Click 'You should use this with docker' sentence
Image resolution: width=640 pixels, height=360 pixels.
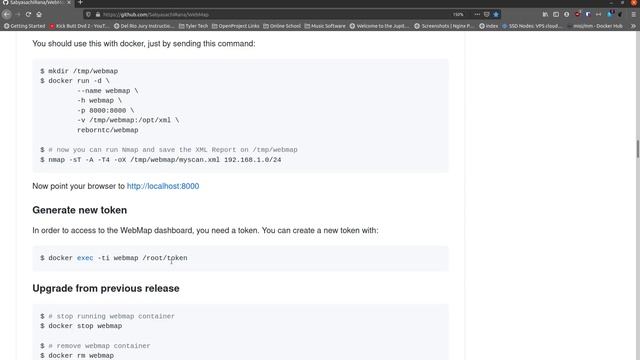(x=144, y=43)
